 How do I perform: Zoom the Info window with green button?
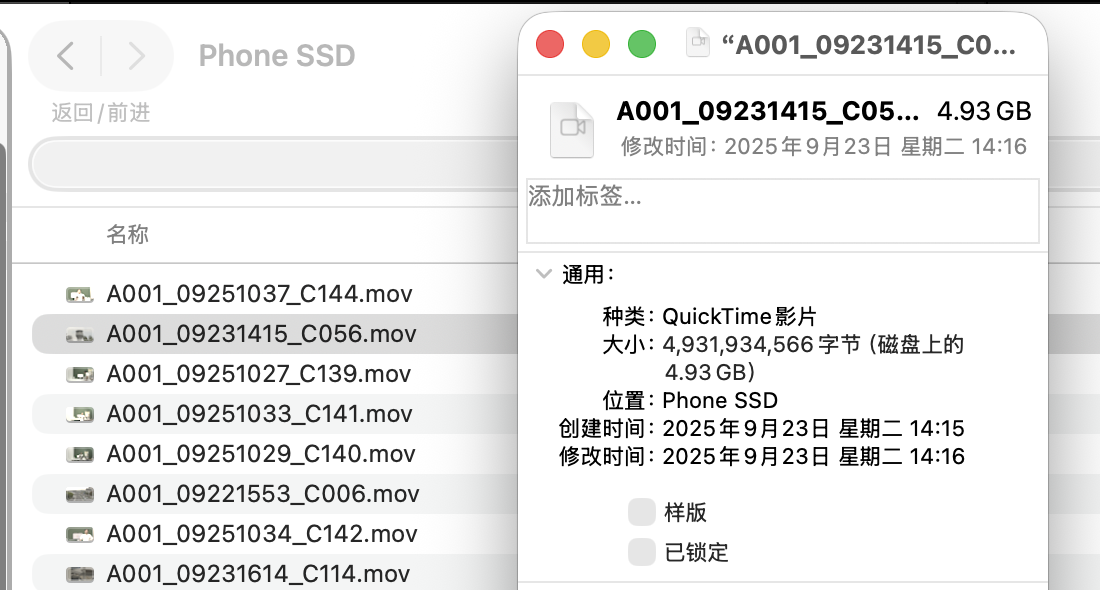[x=641, y=44]
